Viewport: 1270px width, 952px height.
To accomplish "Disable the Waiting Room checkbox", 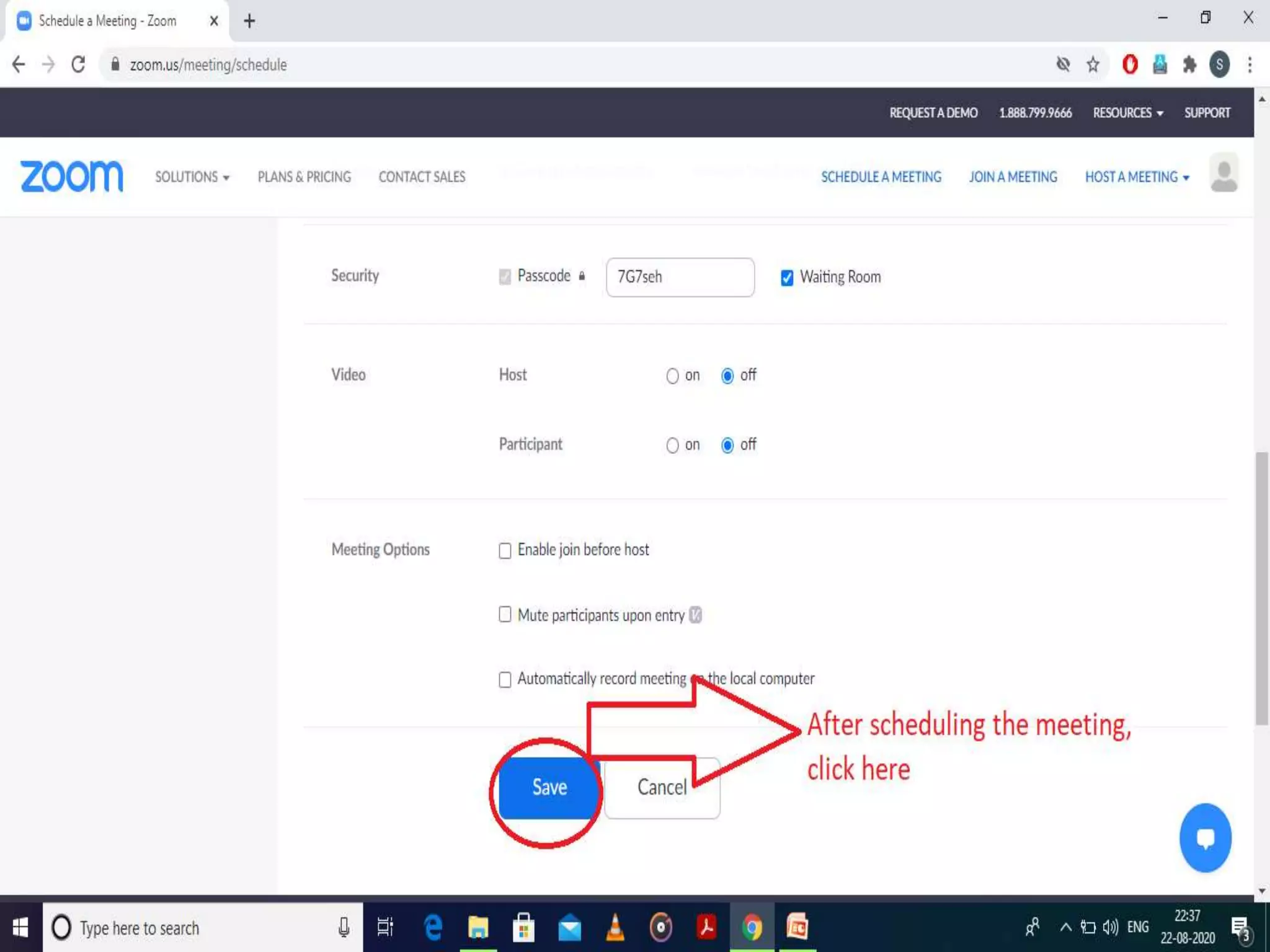I will [787, 278].
